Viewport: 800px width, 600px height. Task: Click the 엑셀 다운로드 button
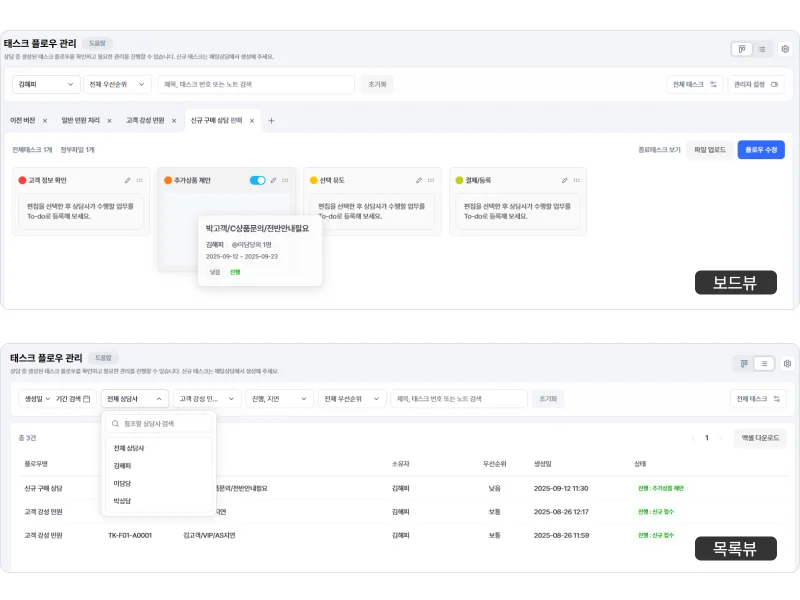[x=760, y=438]
